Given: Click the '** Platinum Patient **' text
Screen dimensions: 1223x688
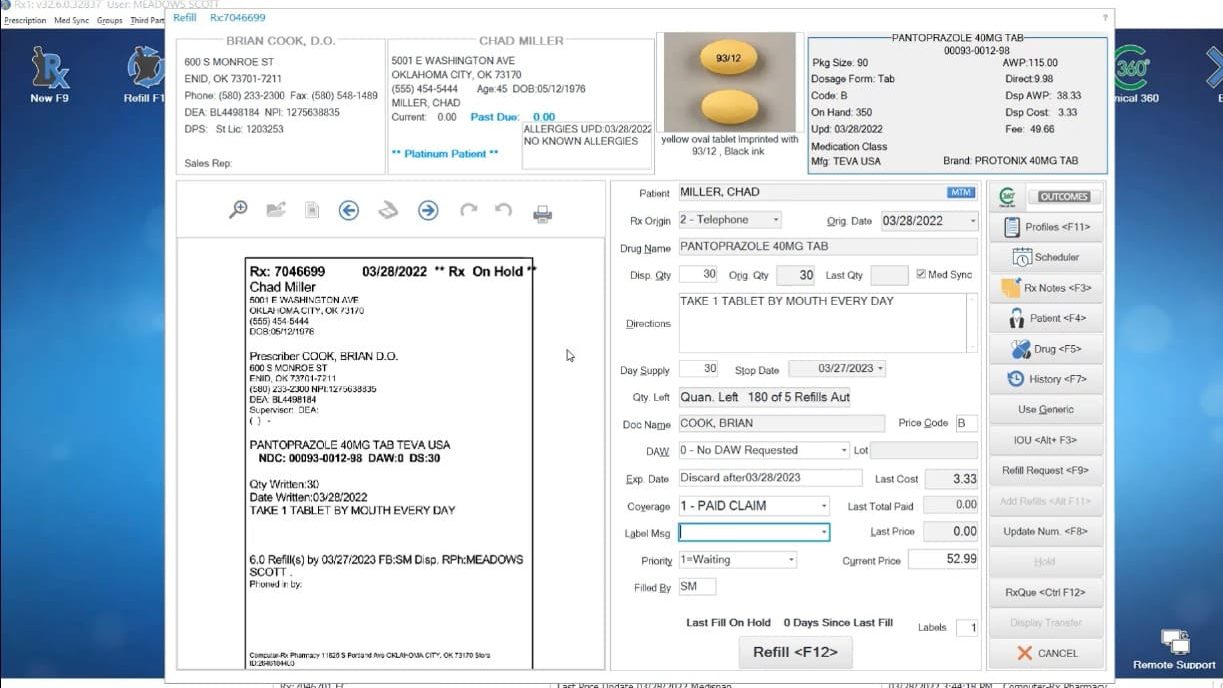Looking at the screenshot, I should 445,154.
